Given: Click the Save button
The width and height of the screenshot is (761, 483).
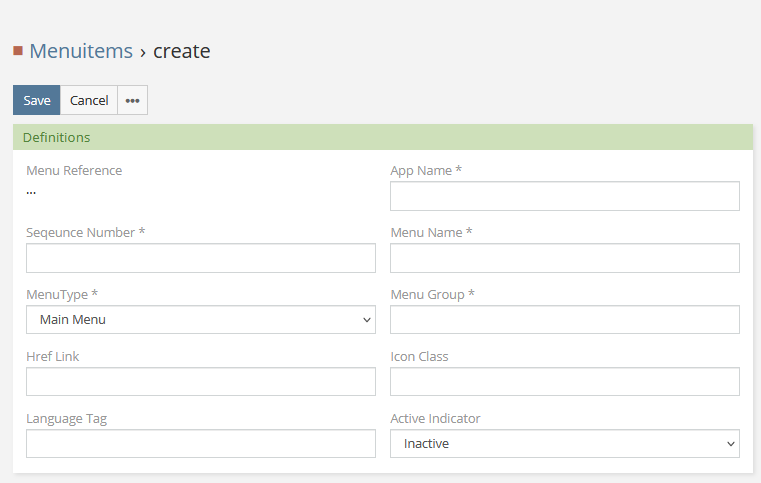Looking at the screenshot, I should point(37,100).
